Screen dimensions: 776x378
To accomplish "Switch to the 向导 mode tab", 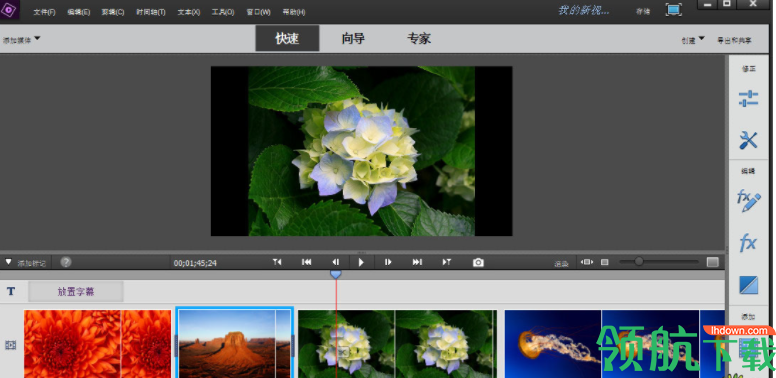I will (353, 39).
